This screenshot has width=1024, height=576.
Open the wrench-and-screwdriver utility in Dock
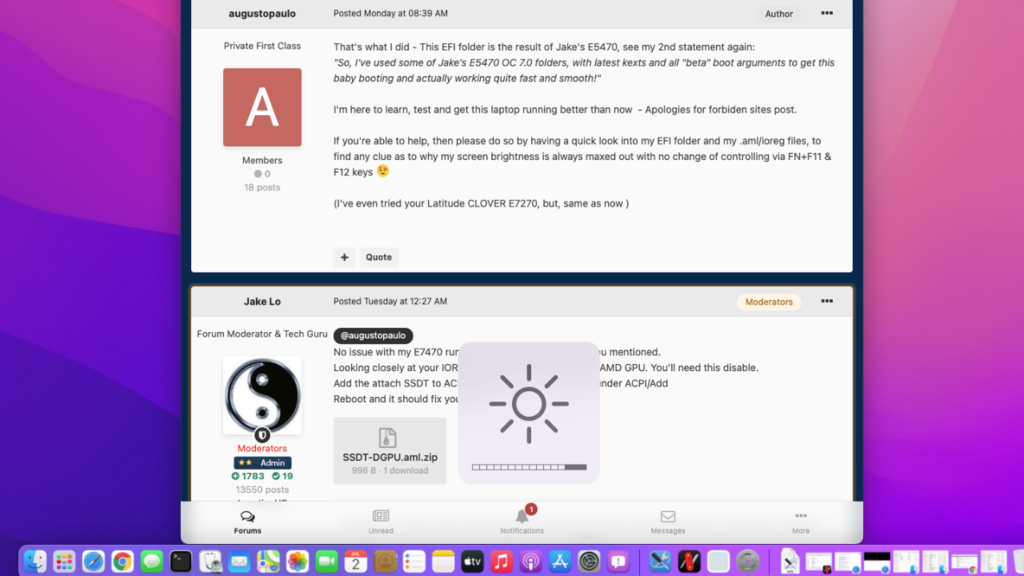click(x=660, y=562)
